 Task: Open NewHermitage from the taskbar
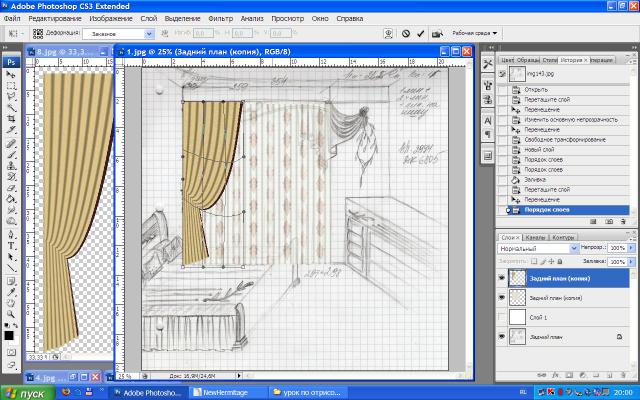coord(230,393)
